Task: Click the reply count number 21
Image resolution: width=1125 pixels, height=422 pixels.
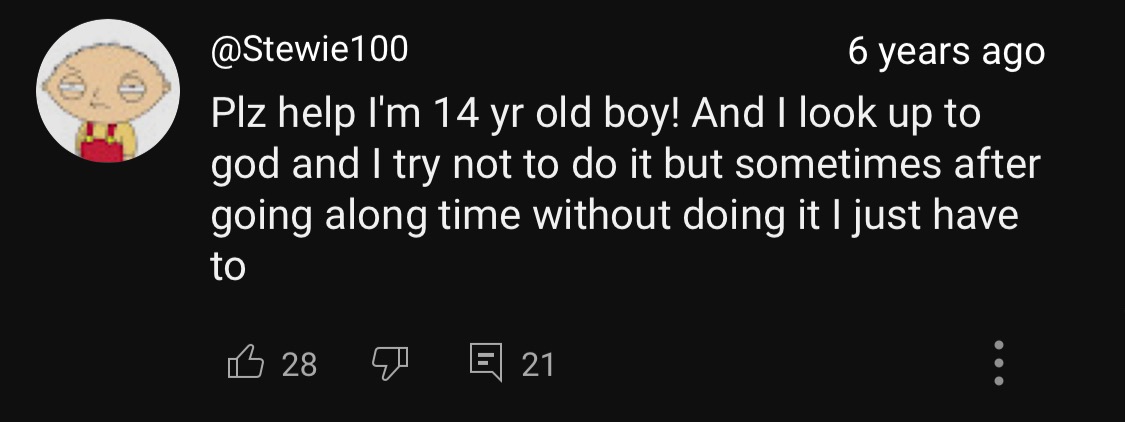Action: (537, 364)
